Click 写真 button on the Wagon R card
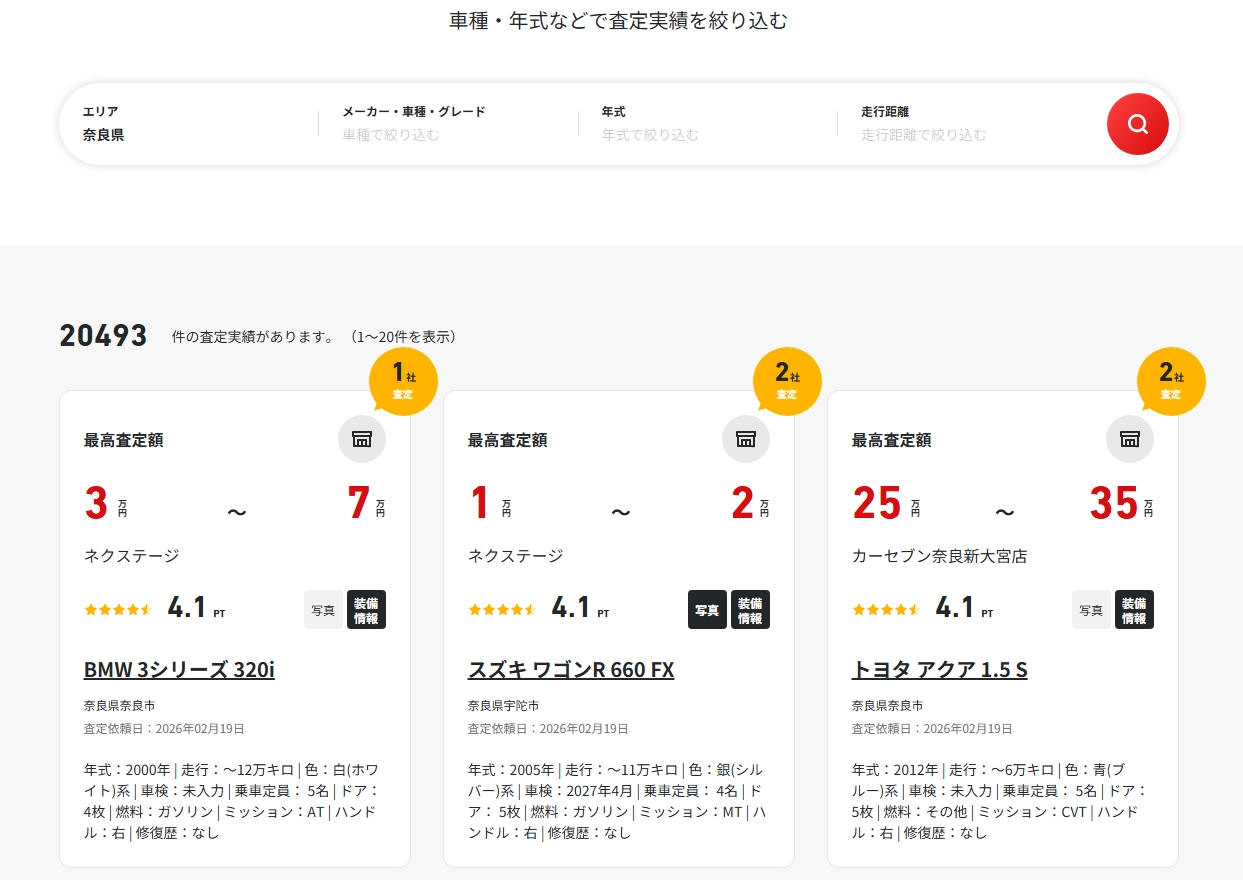Screen dimensions: 1243x880 point(707,610)
